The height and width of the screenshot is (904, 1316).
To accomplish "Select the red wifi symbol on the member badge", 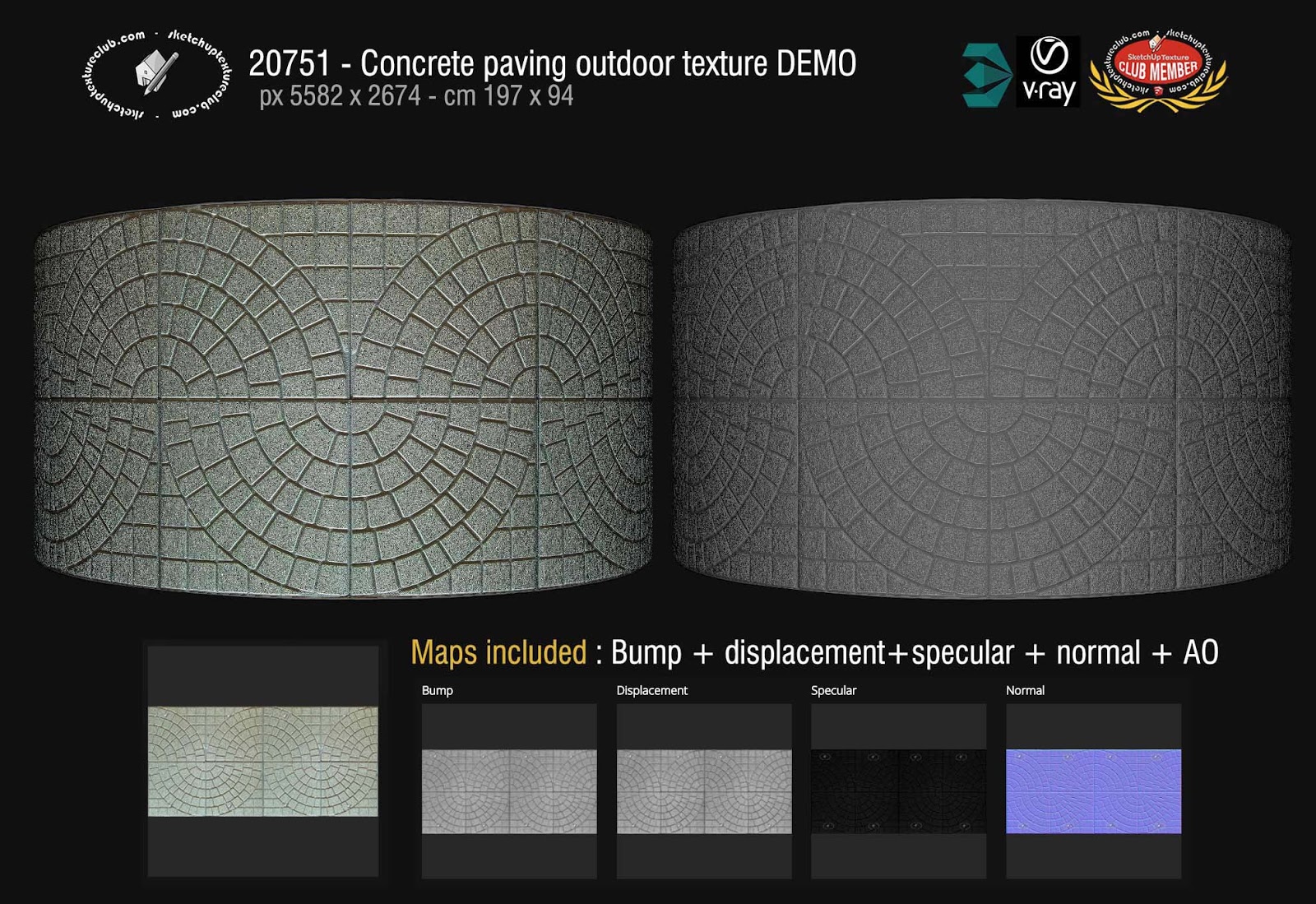I will [1158, 90].
